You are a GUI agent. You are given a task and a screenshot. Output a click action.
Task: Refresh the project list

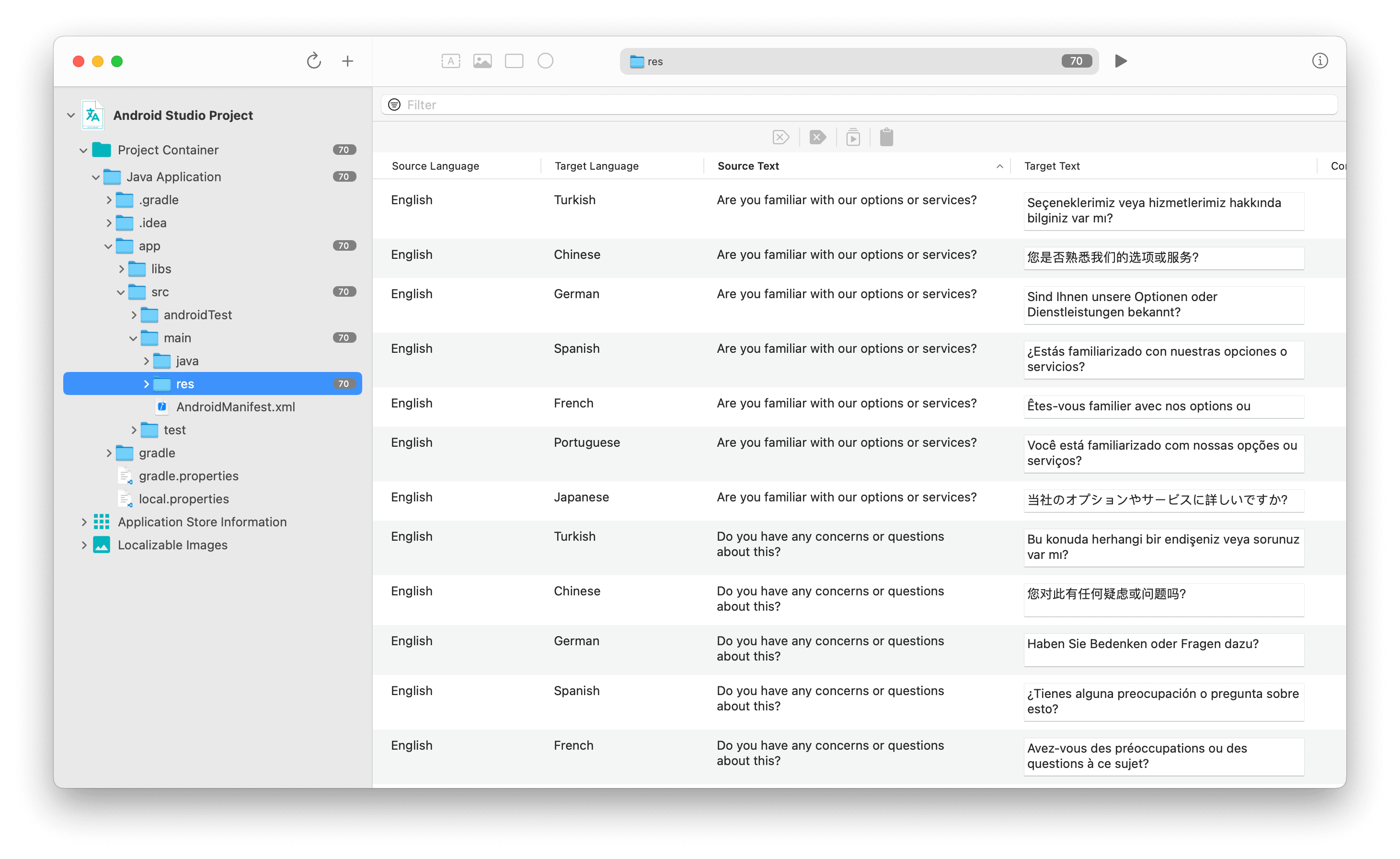click(314, 61)
